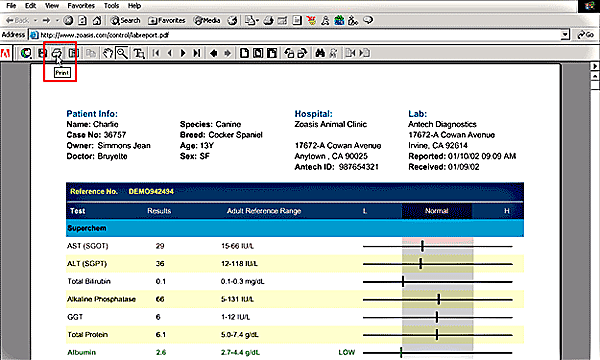
Task: Open the Favorites menu
Action: 81,6
